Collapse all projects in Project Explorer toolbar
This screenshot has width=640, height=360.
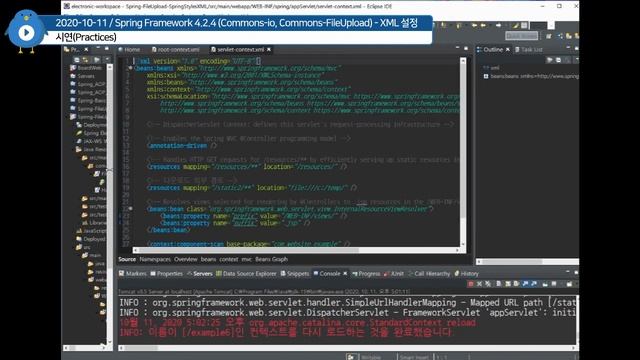point(77,60)
